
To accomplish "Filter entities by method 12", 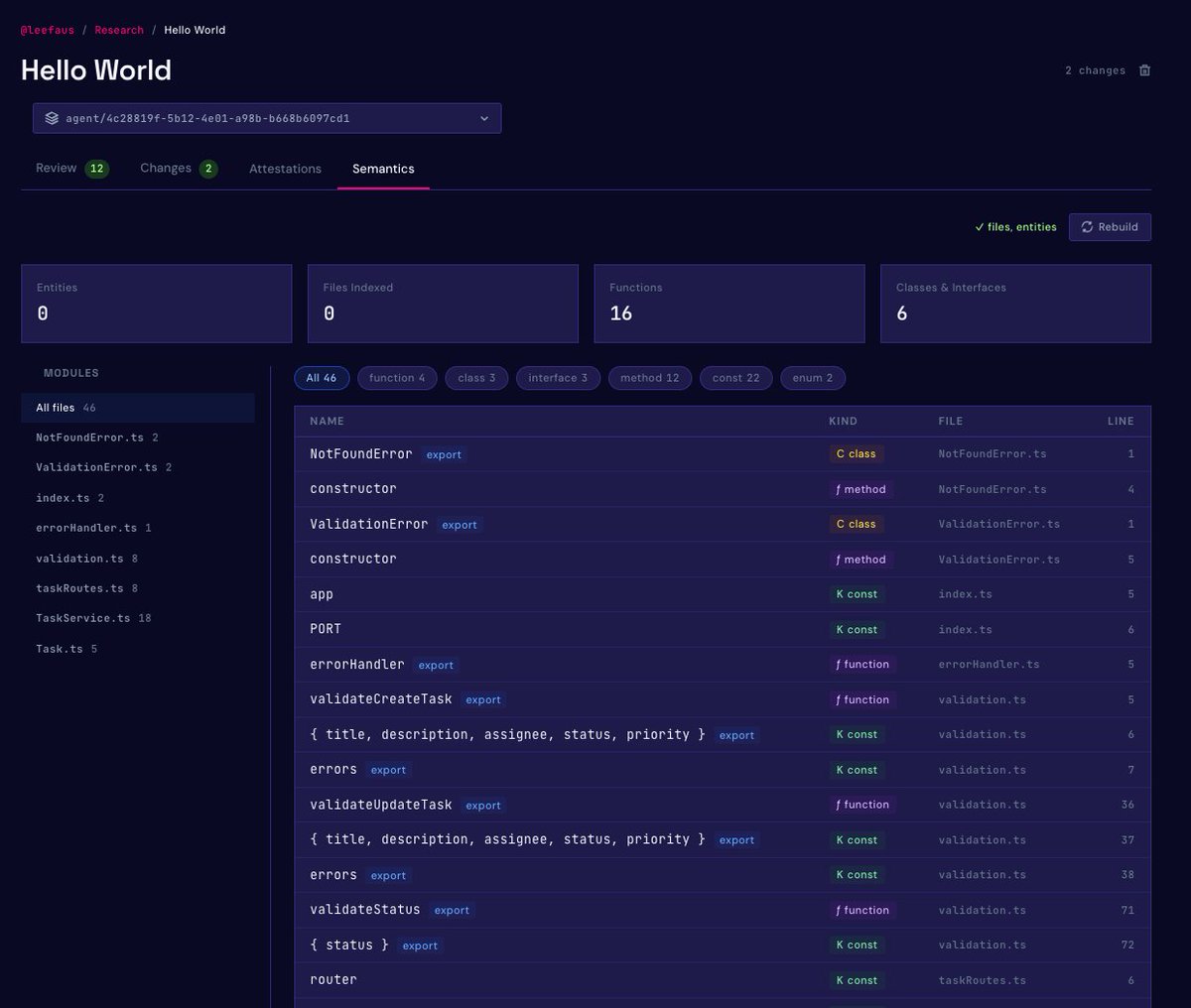I will pyautogui.click(x=650, y=378).
